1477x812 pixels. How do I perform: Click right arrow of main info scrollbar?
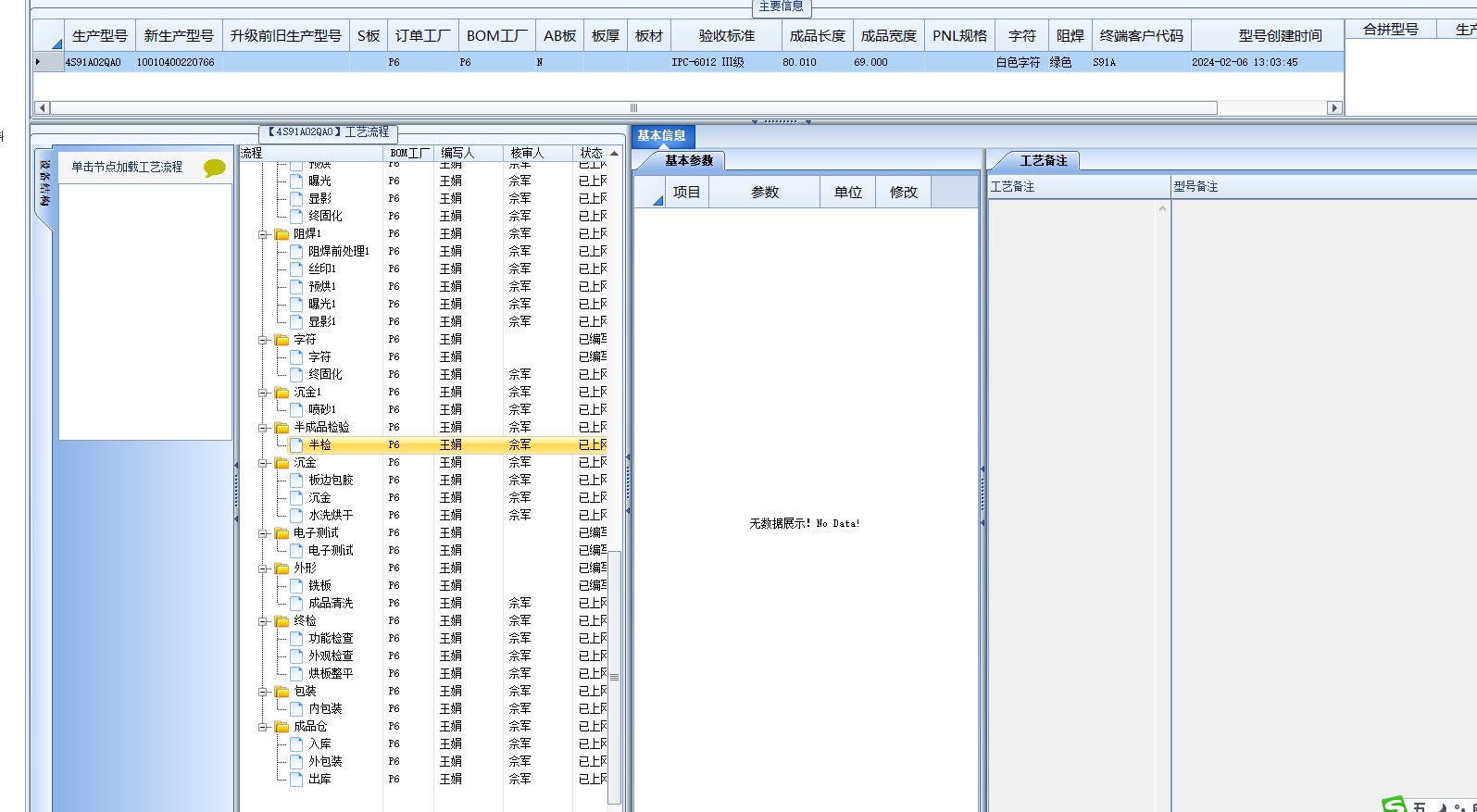(1334, 108)
